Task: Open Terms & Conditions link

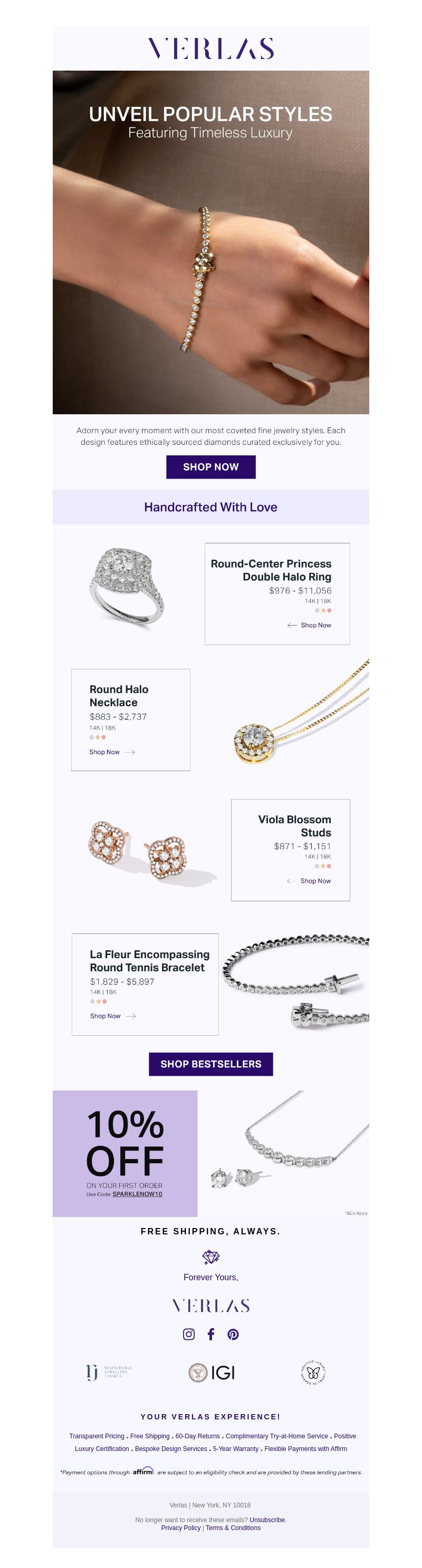Action: click(x=233, y=1528)
